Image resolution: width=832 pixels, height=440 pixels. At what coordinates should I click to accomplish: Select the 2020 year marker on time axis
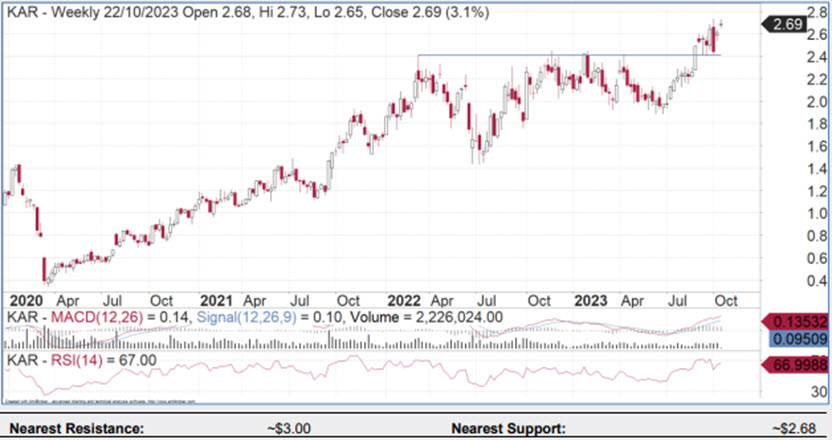[x=22, y=299]
